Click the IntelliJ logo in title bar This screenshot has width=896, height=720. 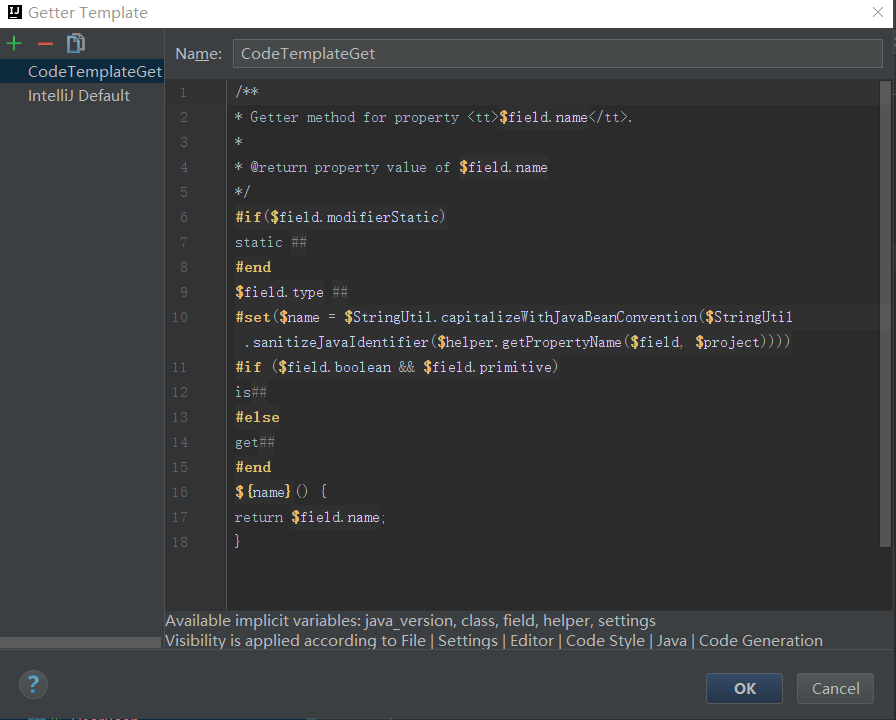coord(13,13)
